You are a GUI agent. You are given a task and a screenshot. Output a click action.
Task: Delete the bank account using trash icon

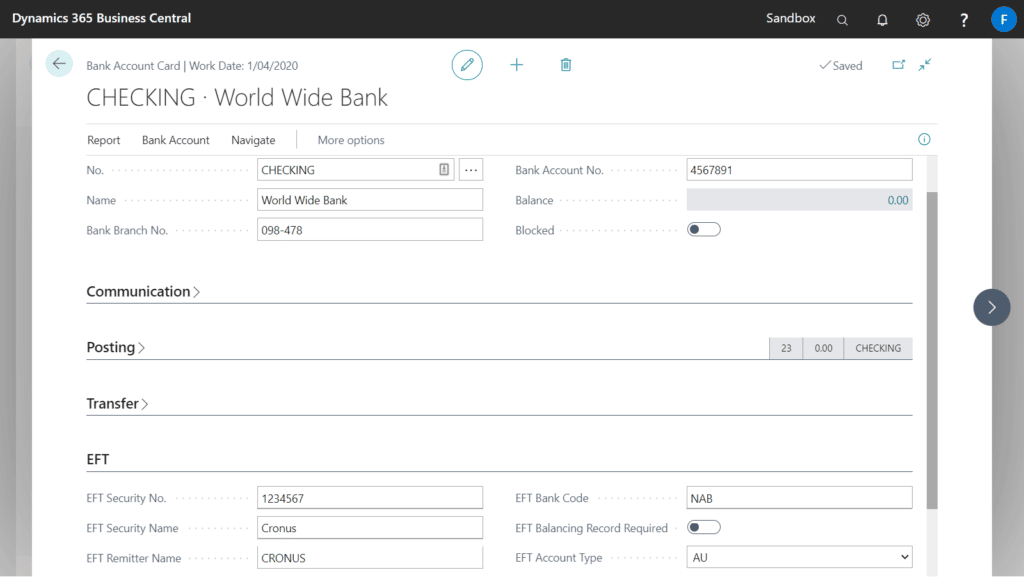coord(565,64)
